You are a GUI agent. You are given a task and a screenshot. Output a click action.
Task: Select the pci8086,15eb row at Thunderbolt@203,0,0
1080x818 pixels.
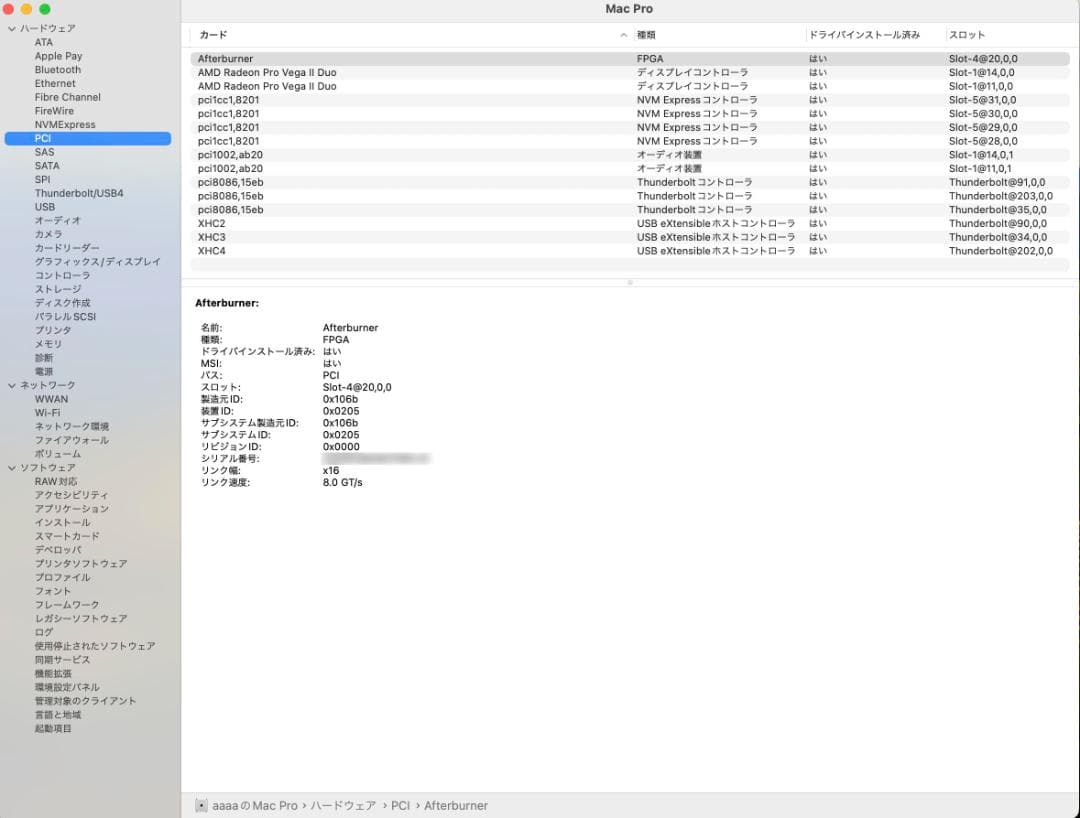point(230,196)
